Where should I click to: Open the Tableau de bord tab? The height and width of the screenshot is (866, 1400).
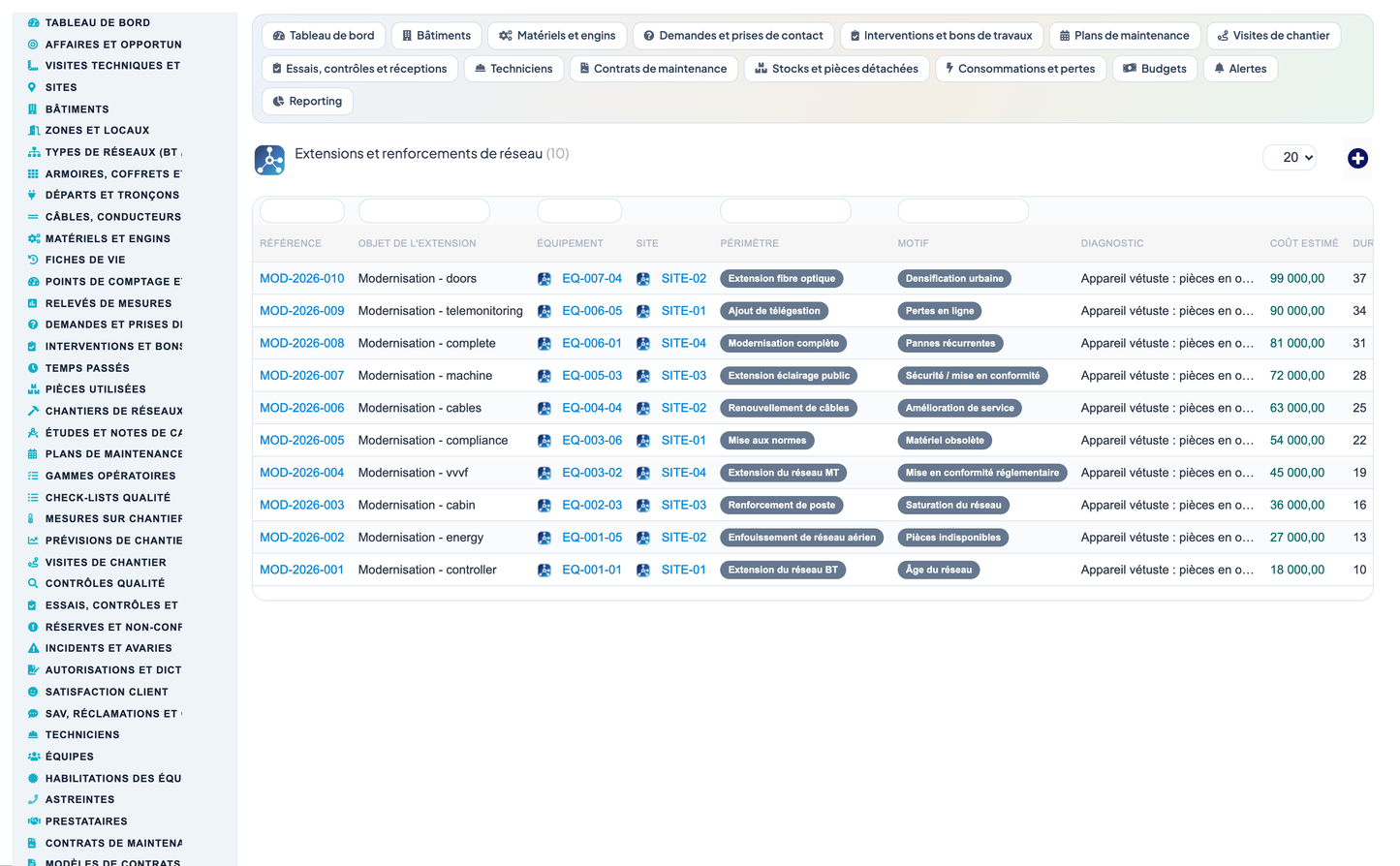point(324,36)
